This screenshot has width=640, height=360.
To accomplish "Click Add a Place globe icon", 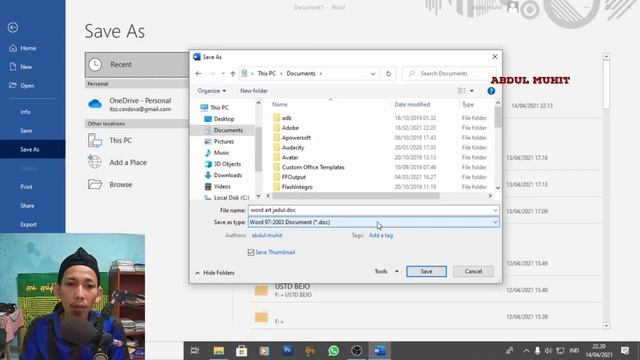I will click(x=95, y=162).
